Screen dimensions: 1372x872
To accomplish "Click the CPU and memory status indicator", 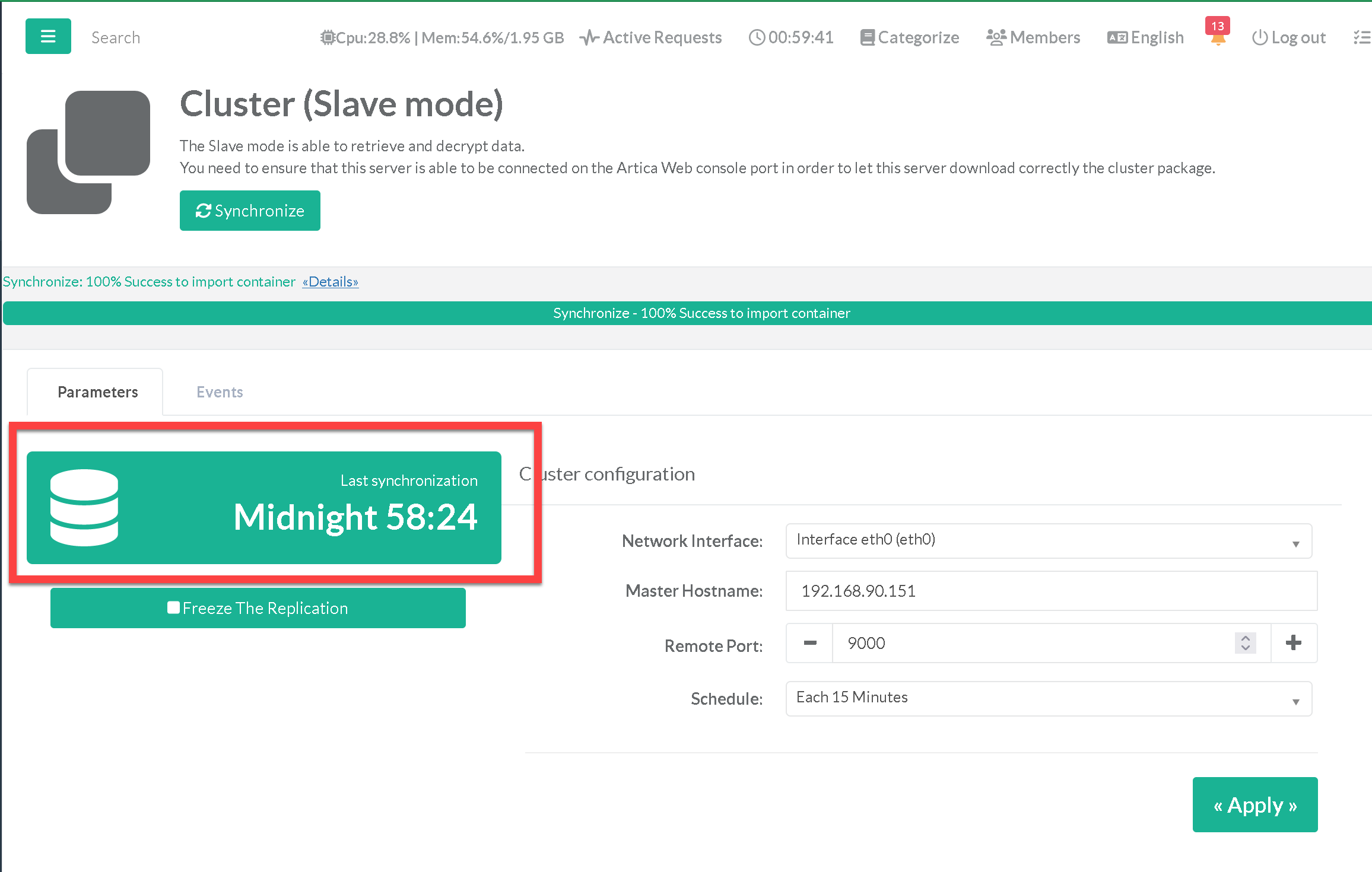I will [x=442, y=38].
